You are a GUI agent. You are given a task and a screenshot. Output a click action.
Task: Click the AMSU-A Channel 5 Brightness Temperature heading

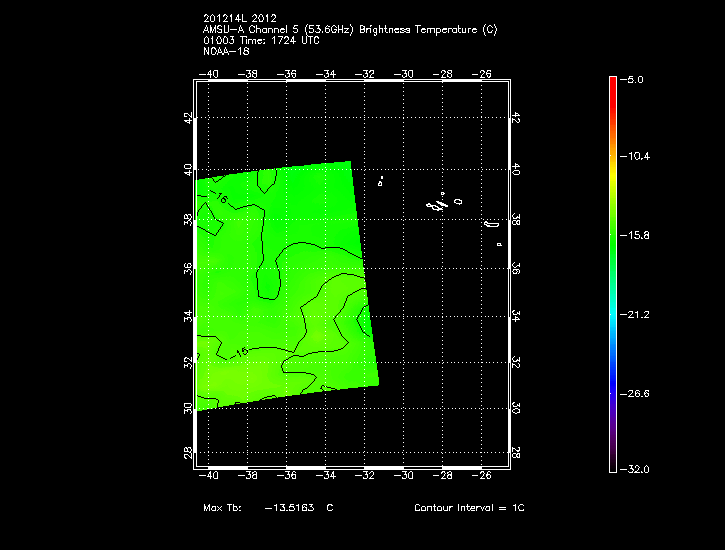(x=349, y=29)
